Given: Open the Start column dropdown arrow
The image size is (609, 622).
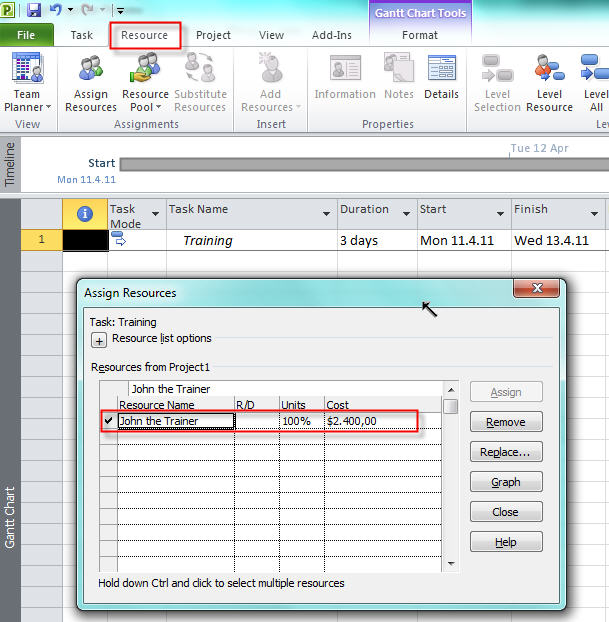Looking at the screenshot, I should pyautogui.click(x=497, y=214).
